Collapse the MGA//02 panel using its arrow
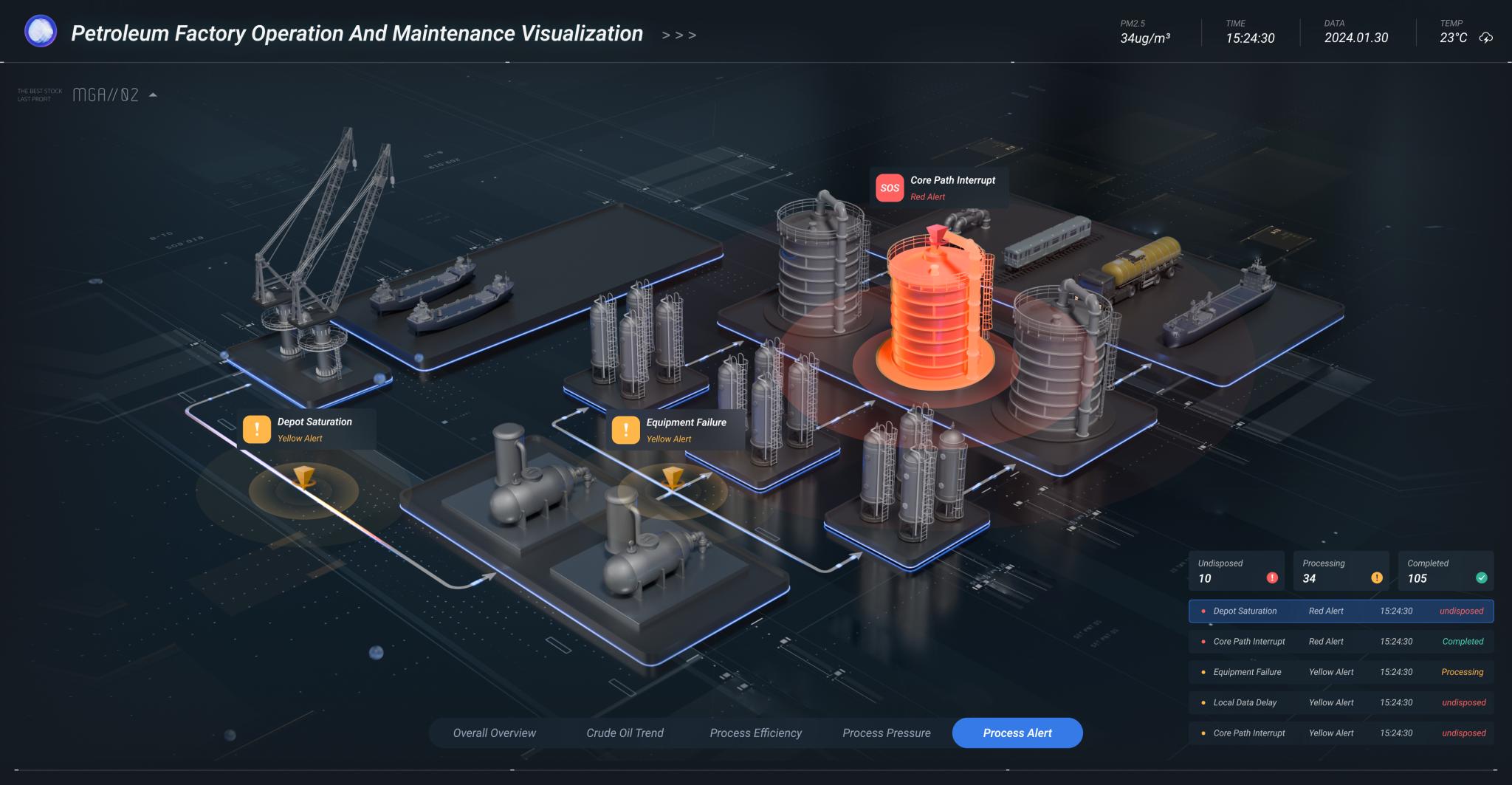The height and width of the screenshot is (785, 1512). (154, 95)
